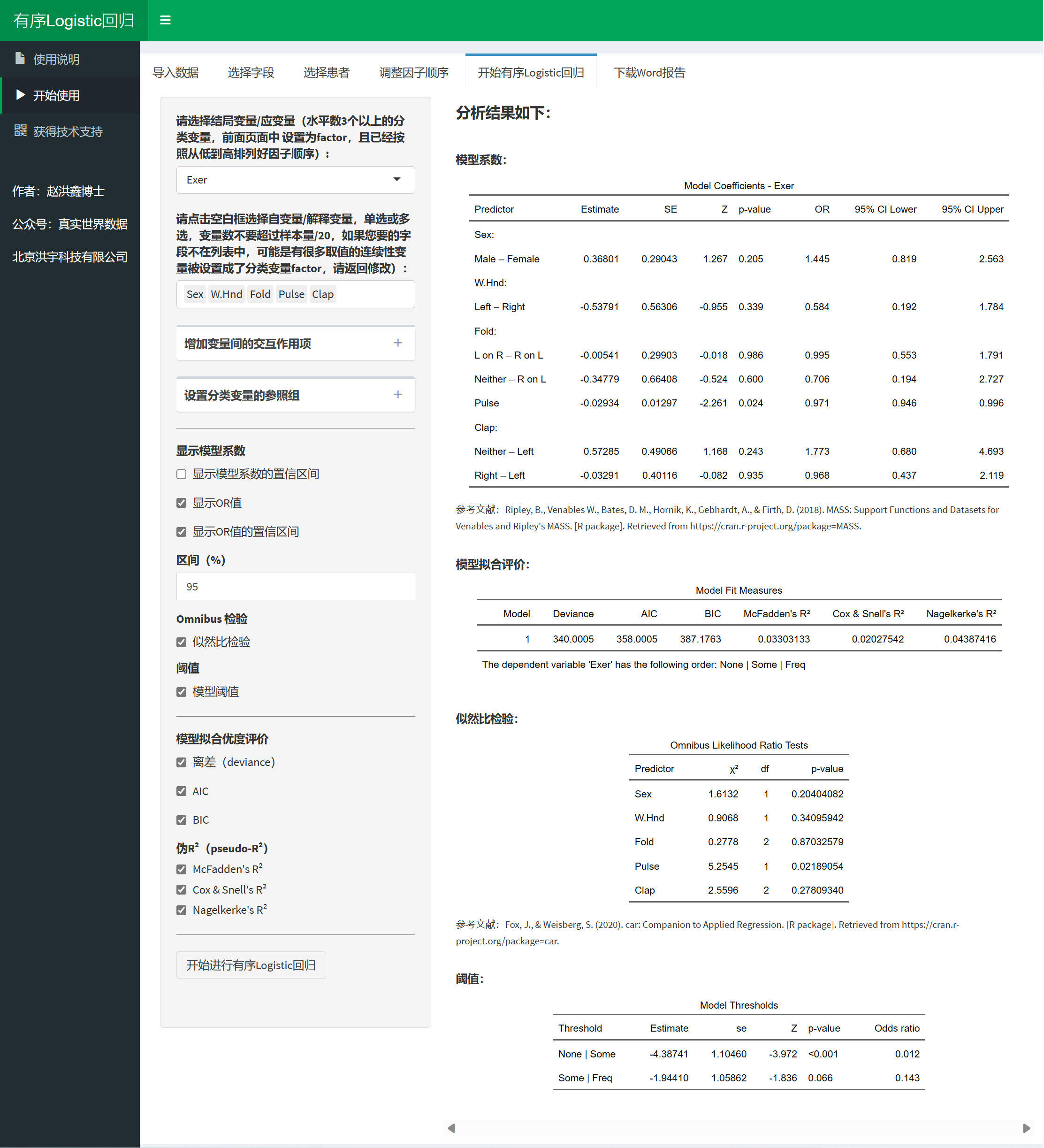Viewport: 1044px width, 1148px height.
Task: Switch to the 调整因子顺序 tab
Action: (x=414, y=72)
